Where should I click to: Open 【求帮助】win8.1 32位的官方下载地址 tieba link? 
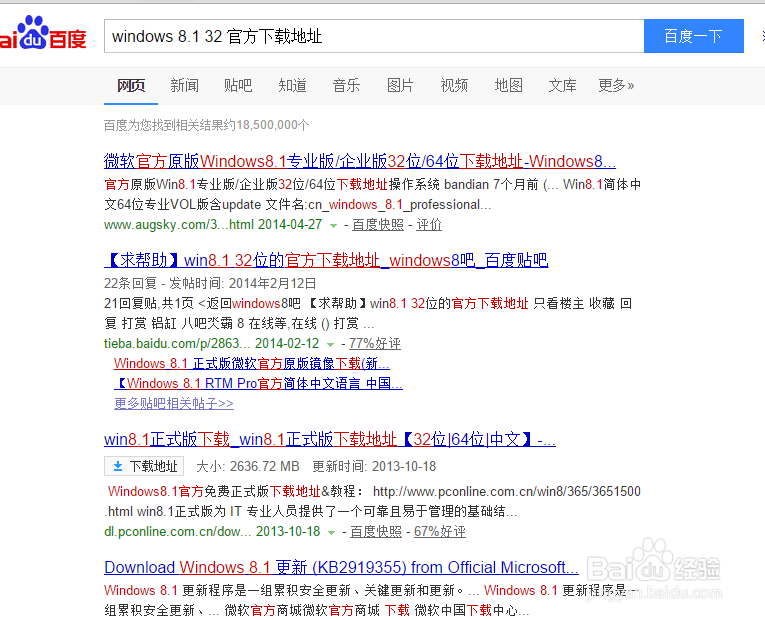[326, 260]
